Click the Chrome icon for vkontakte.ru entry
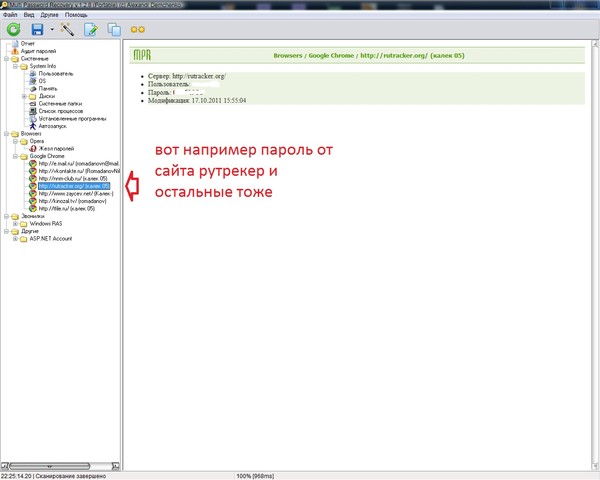600x480 pixels. pyautogui.click(x=33, y=171)
